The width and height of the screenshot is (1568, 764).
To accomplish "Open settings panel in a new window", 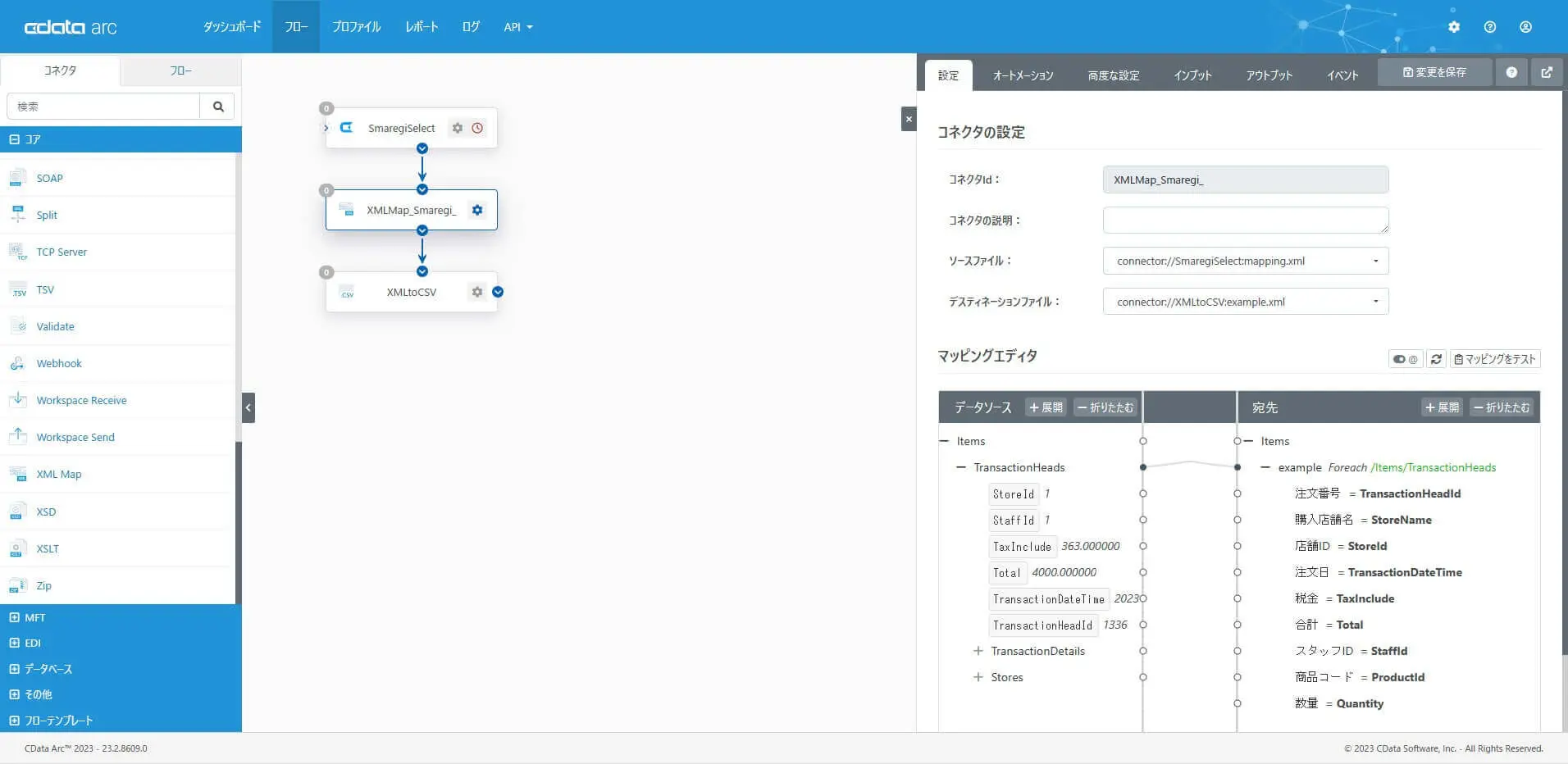I will (1547, 72).
